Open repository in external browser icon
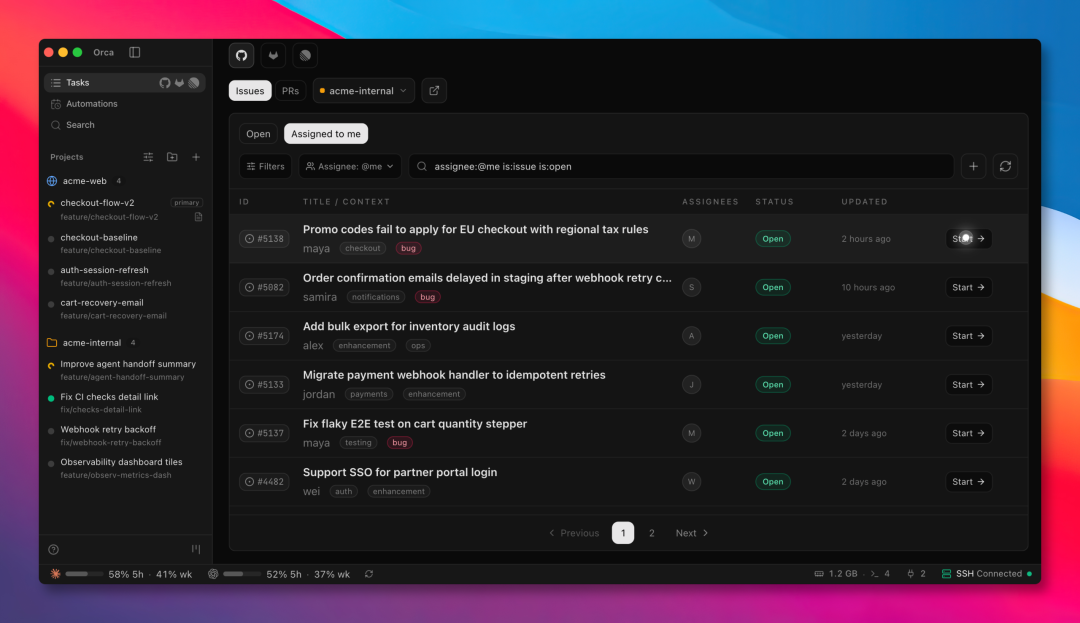 click(434, 91)
